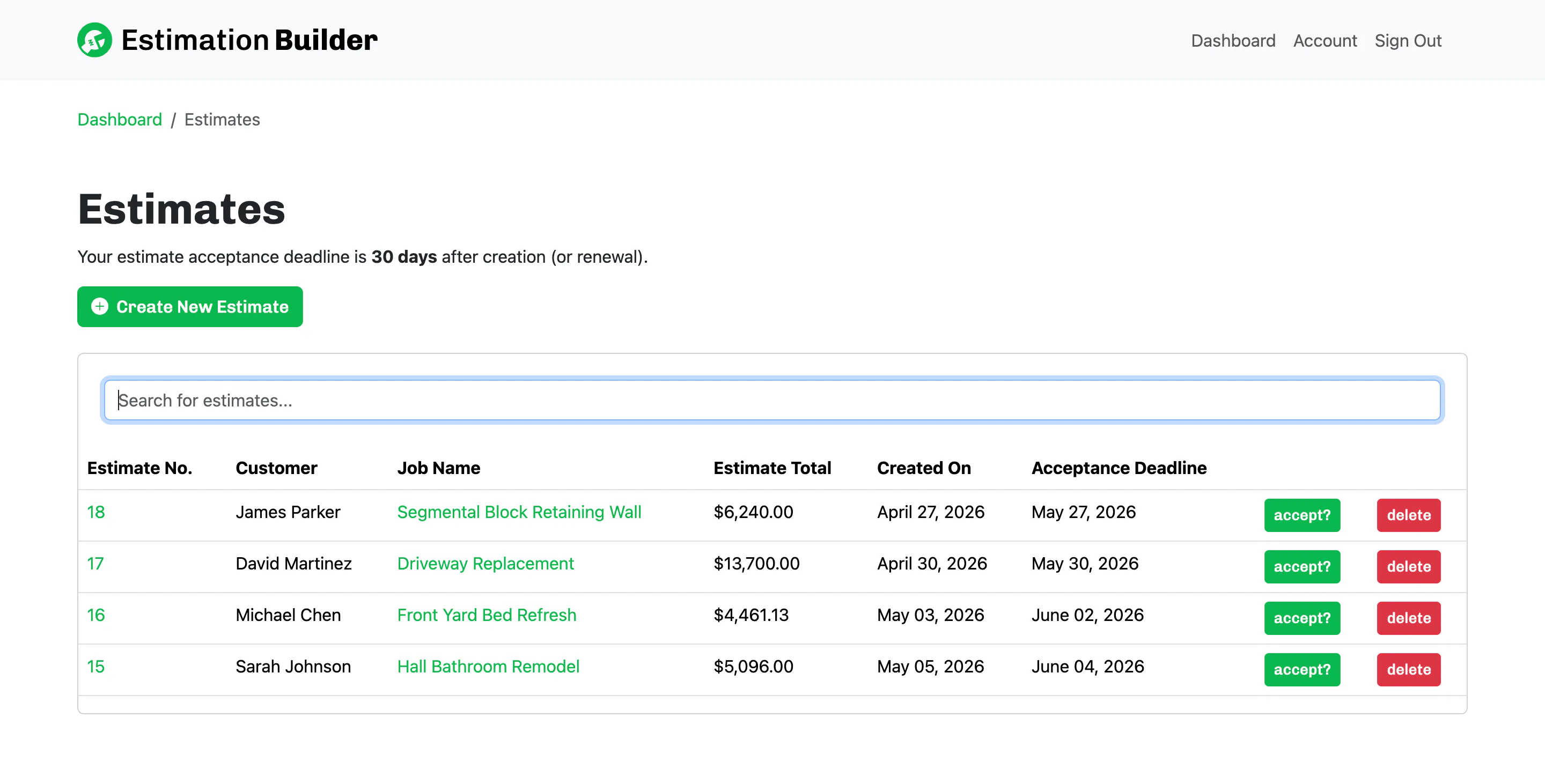Accept the David Martinez estimate
The image size is (1545, 784).
pos(1302,566)
